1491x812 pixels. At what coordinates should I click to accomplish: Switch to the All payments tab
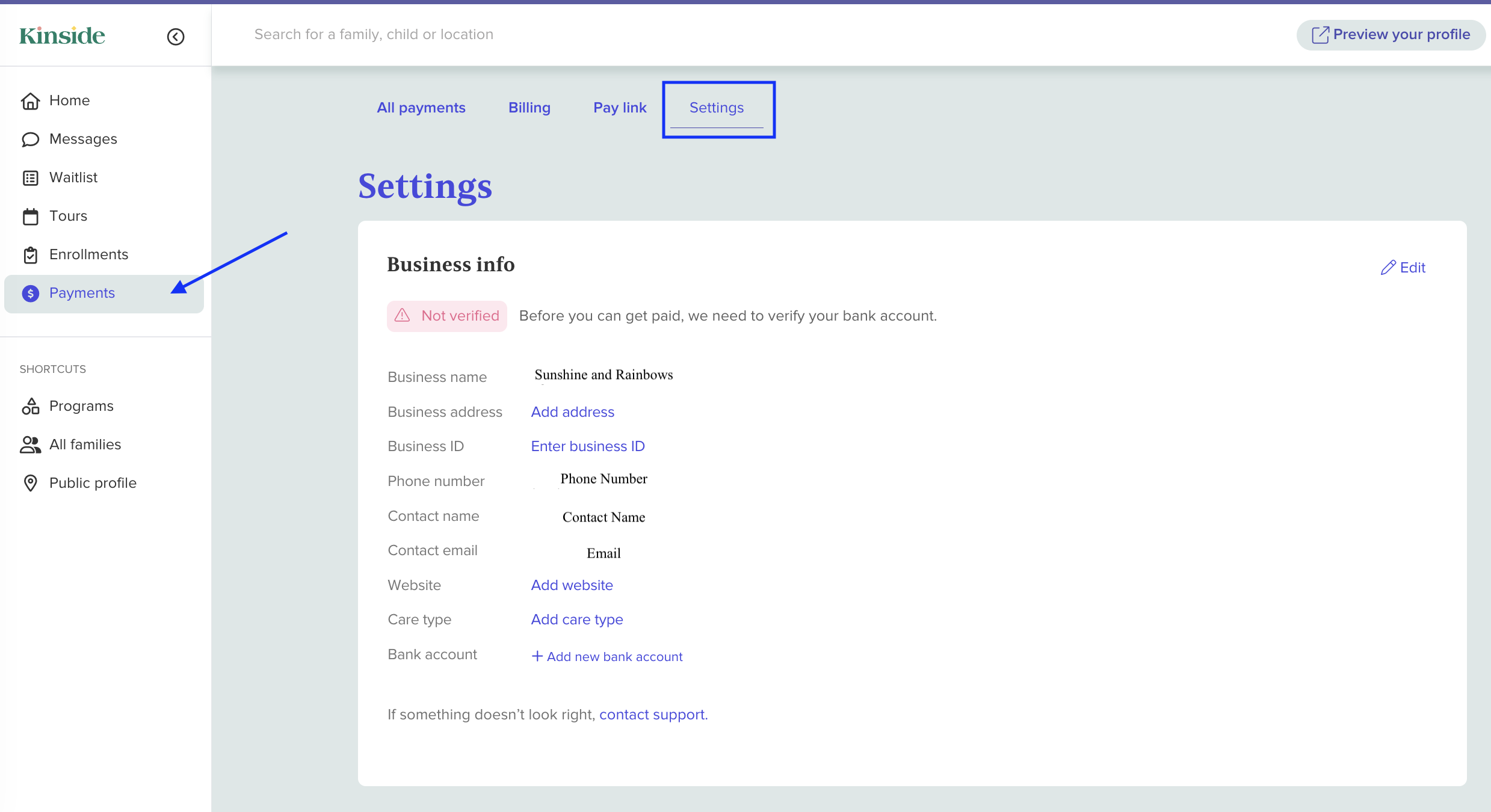coord(421,108)
